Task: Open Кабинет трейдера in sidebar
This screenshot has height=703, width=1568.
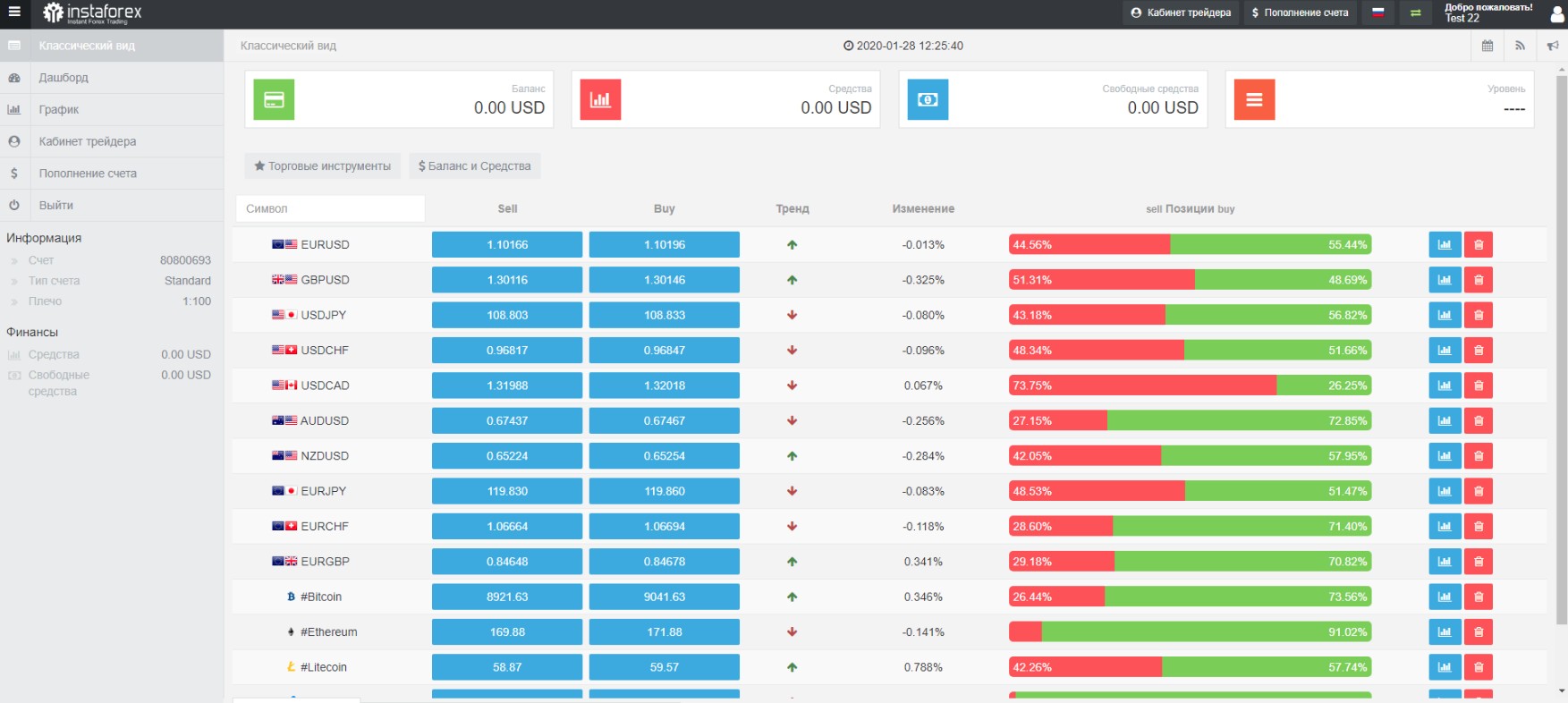Action: tap(112, 141)
